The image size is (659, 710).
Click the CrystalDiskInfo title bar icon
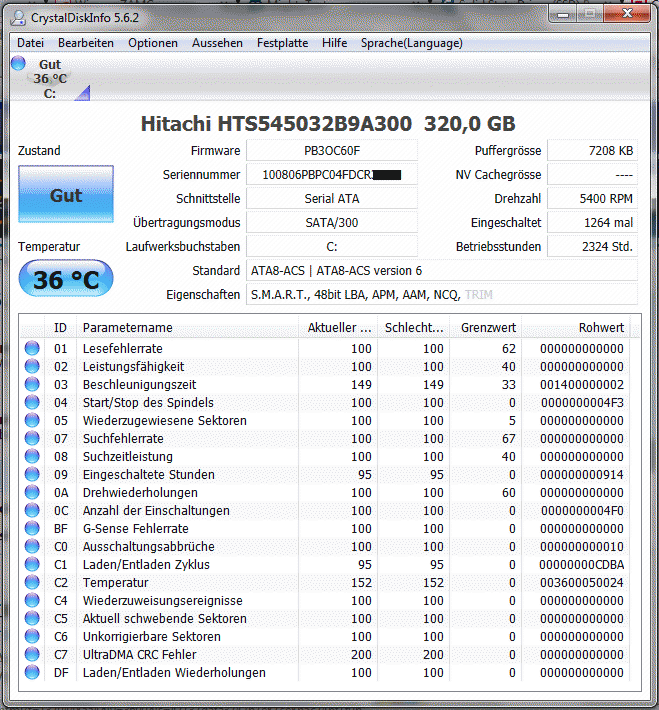coord(18,18)
